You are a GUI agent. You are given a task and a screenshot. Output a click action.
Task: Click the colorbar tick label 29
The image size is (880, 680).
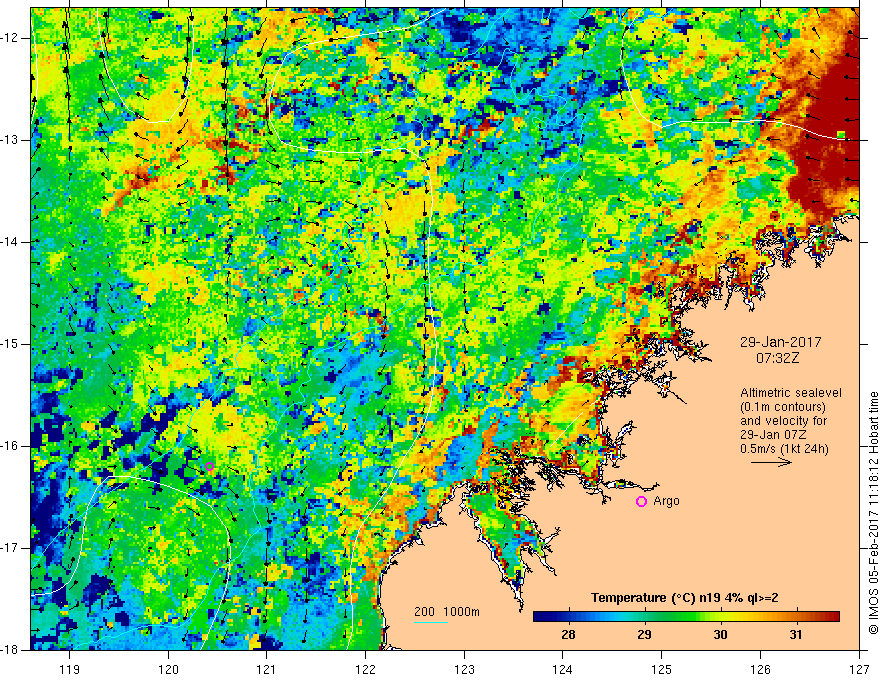click(x=644, y=635)
